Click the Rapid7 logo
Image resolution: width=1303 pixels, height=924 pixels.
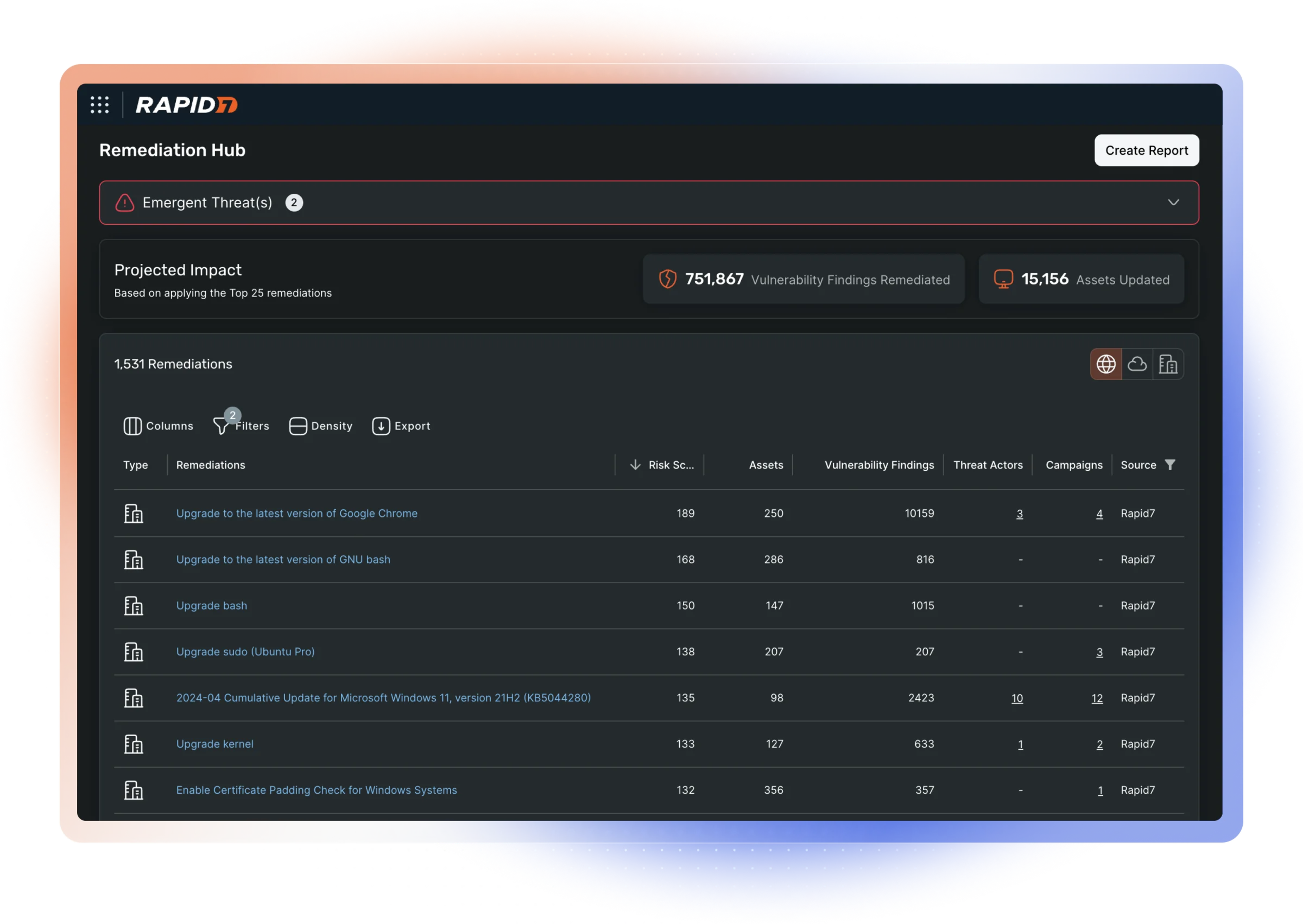(x=186, y=105)
